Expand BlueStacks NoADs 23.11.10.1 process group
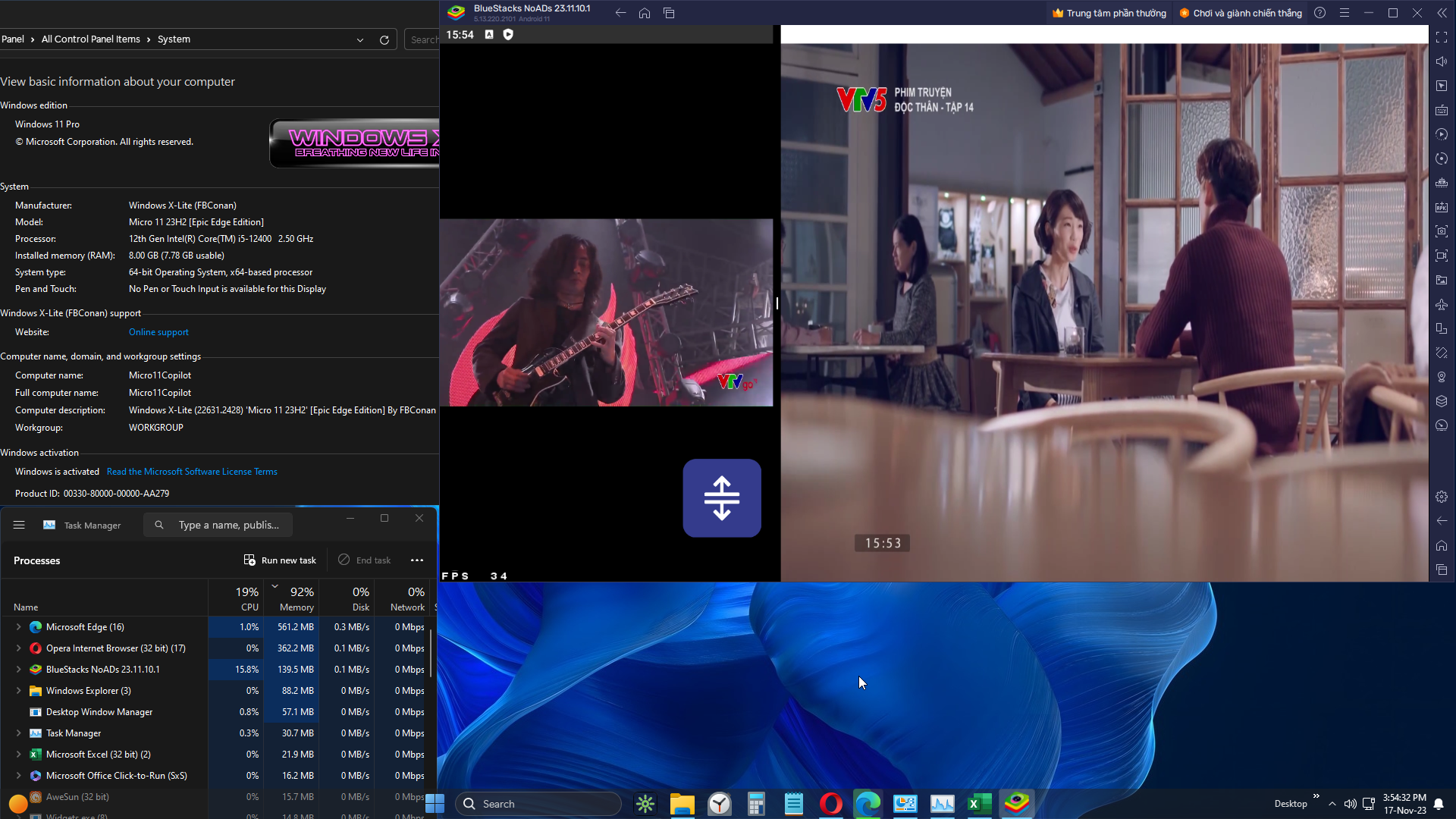The height and width of the screenshot is (819, 1456). [19, 670]
